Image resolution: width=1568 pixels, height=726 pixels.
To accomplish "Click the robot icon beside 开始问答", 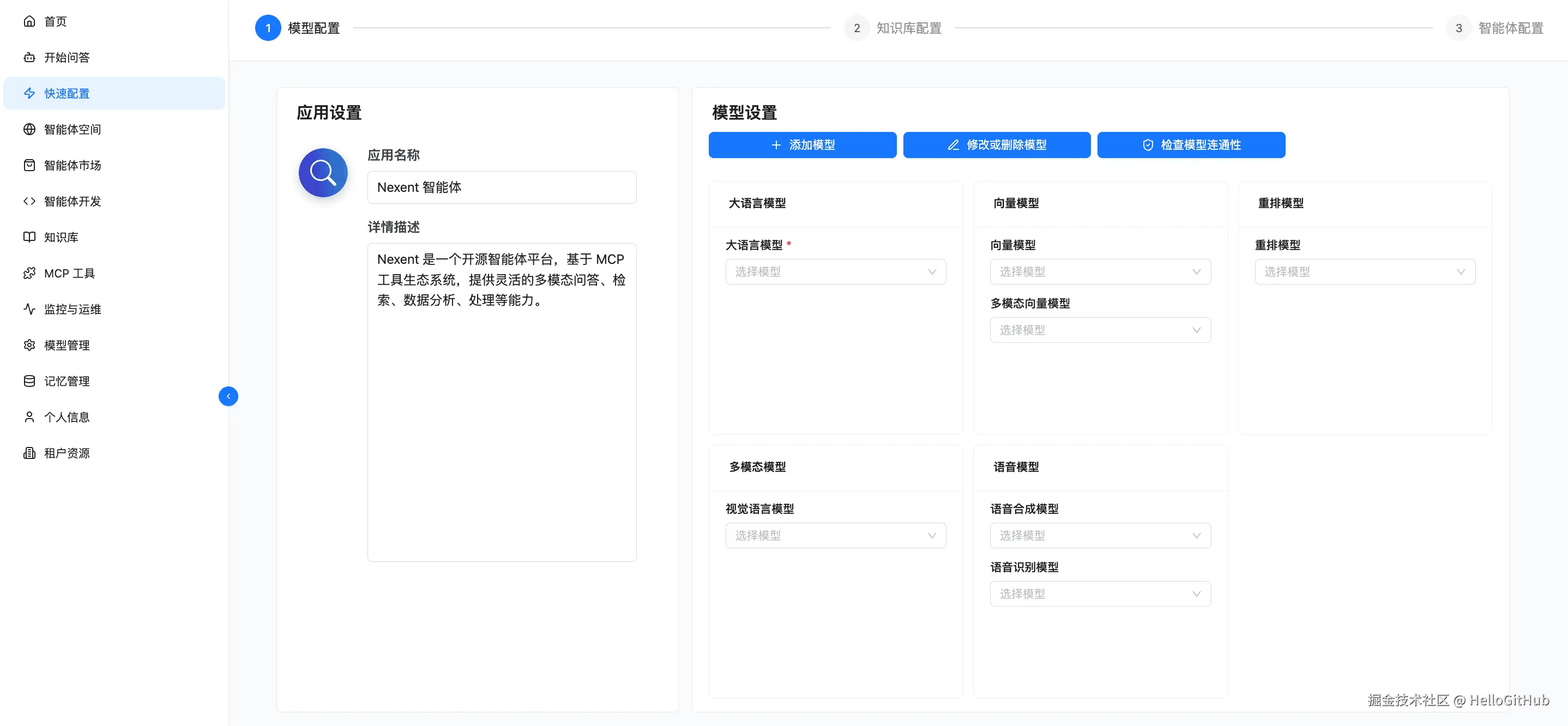I will (x=29, y=57).
